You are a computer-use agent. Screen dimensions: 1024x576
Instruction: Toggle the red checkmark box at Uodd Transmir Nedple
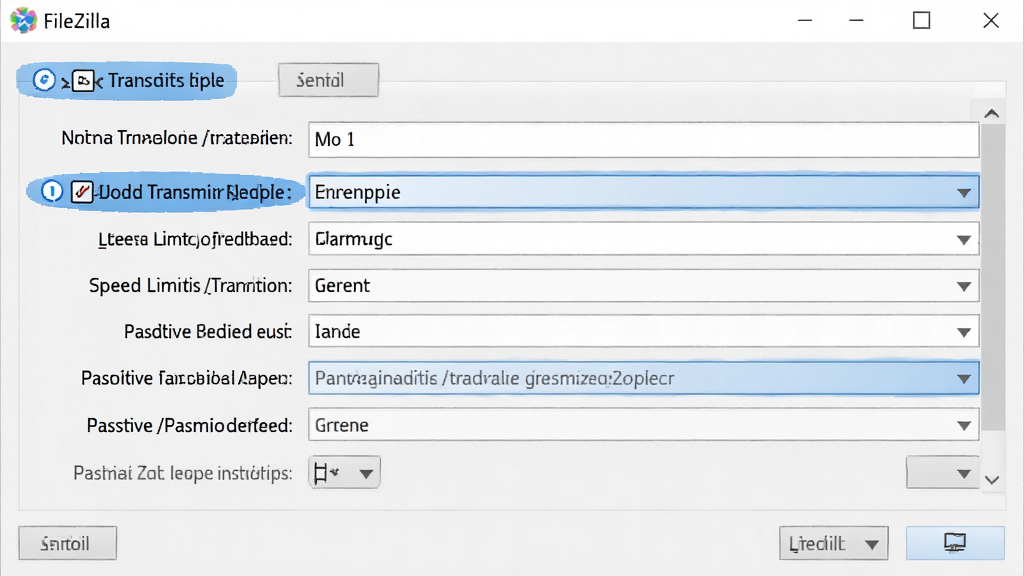click(82, 191)
